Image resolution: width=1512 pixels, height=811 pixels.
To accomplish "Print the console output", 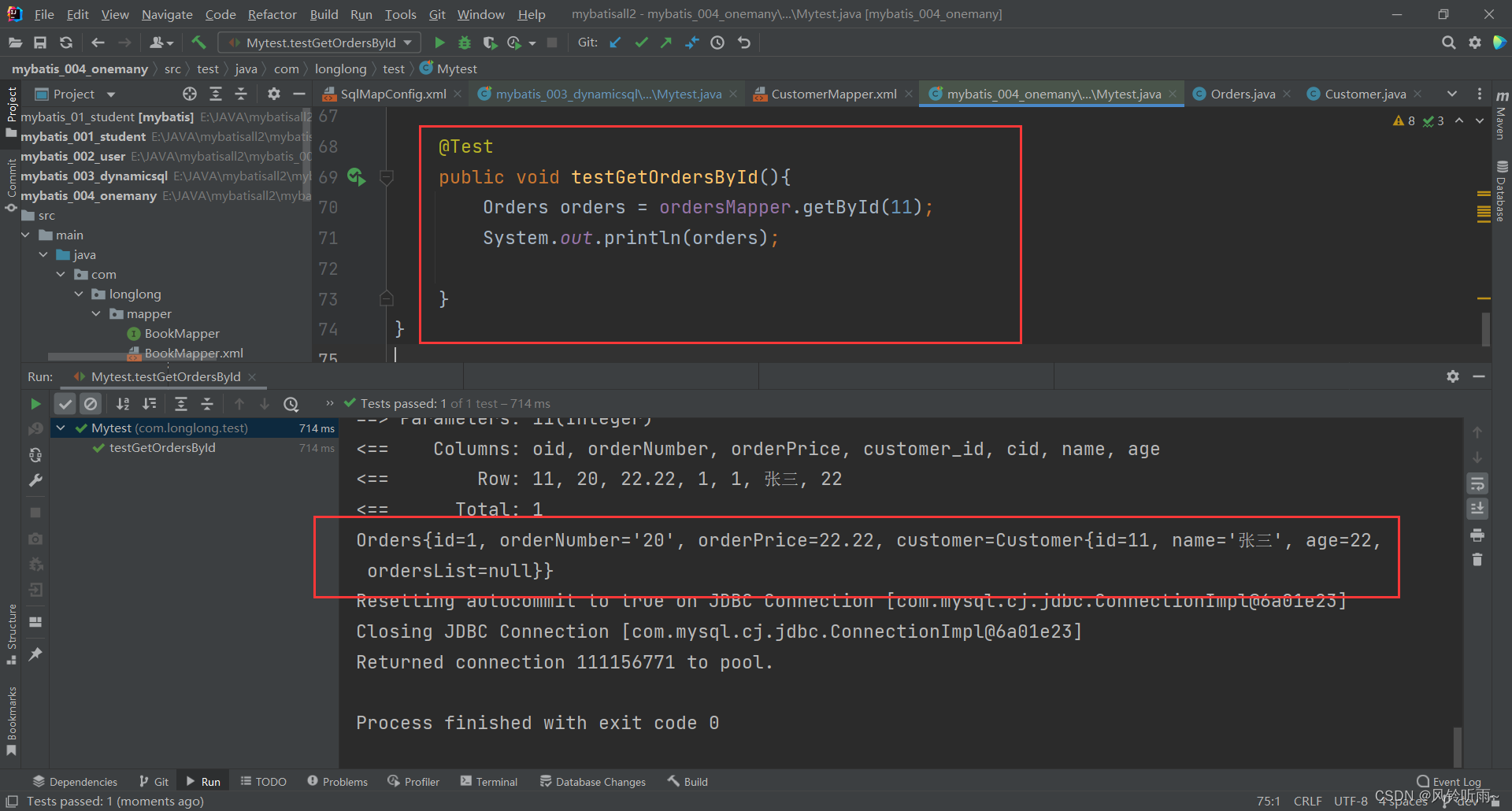I will pos(1477,535).
